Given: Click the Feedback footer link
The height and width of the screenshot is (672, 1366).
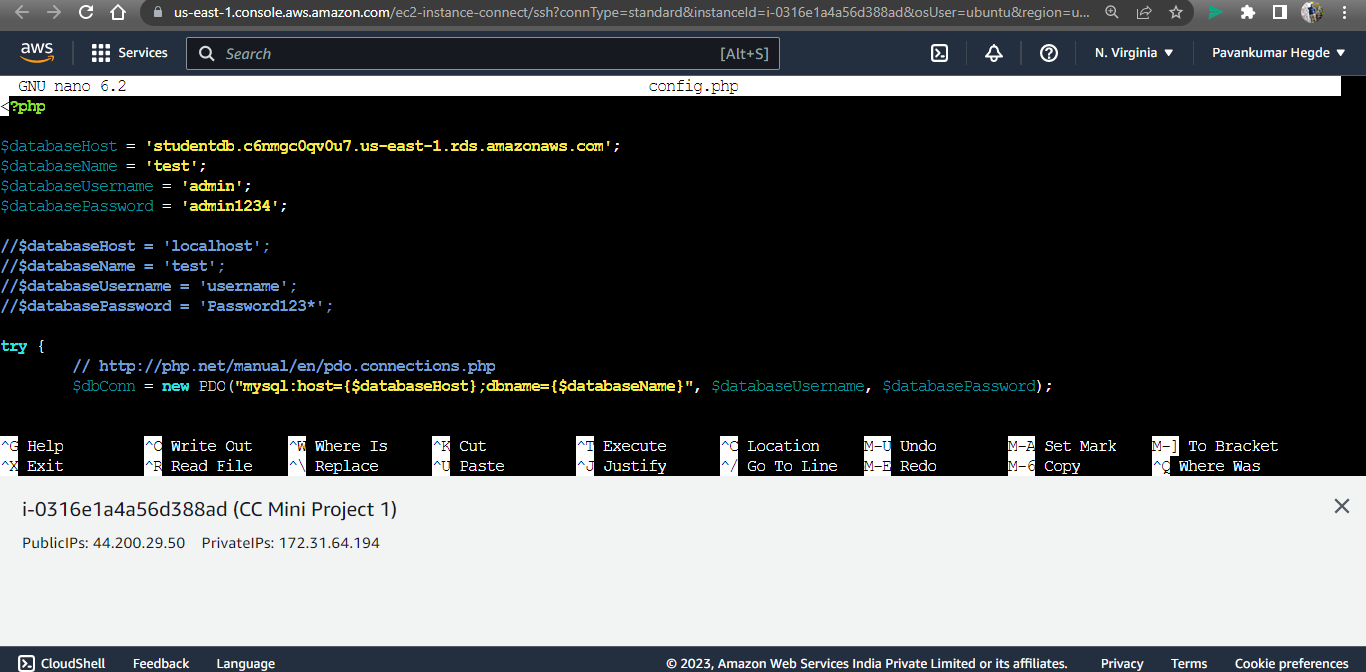Looking at the screenshot, I should coord(161,663).
